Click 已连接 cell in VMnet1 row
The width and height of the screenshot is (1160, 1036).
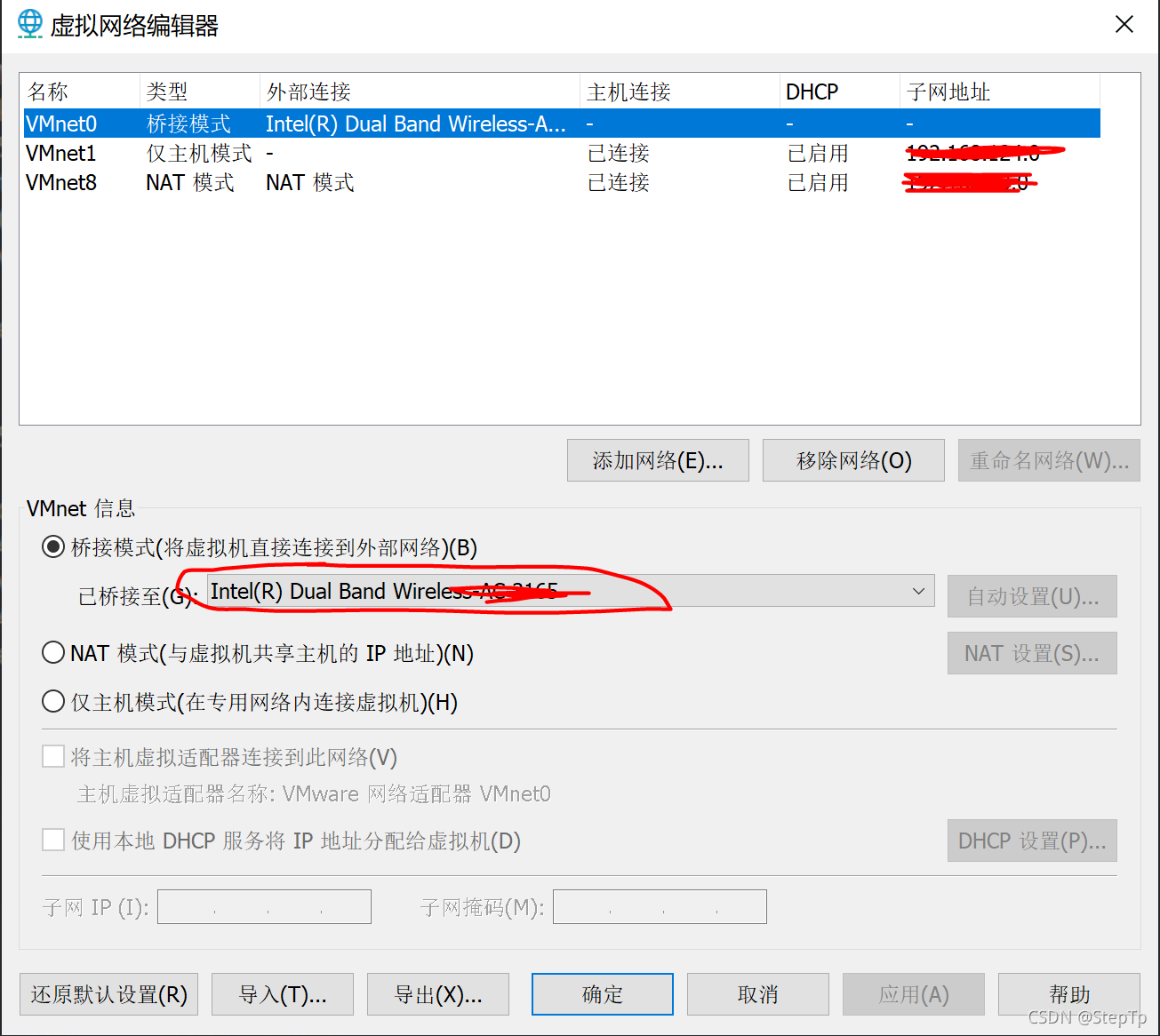[x=619, y=153]
